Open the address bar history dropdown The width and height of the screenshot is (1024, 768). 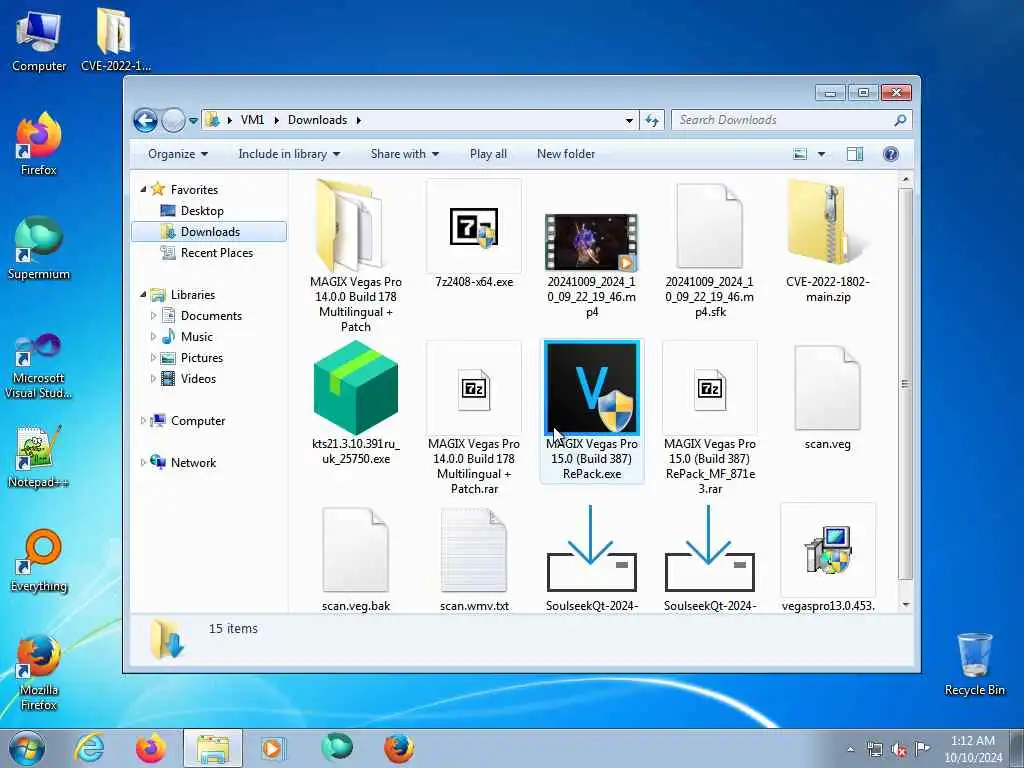click(x=629, y=120)
